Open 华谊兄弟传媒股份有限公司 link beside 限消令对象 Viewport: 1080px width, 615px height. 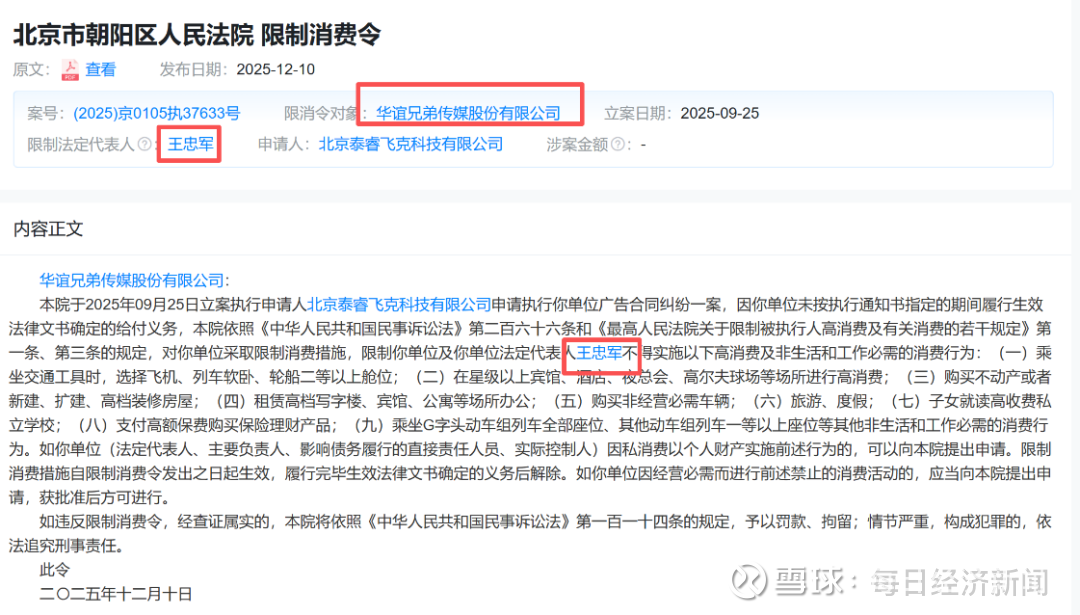point(468,114)
